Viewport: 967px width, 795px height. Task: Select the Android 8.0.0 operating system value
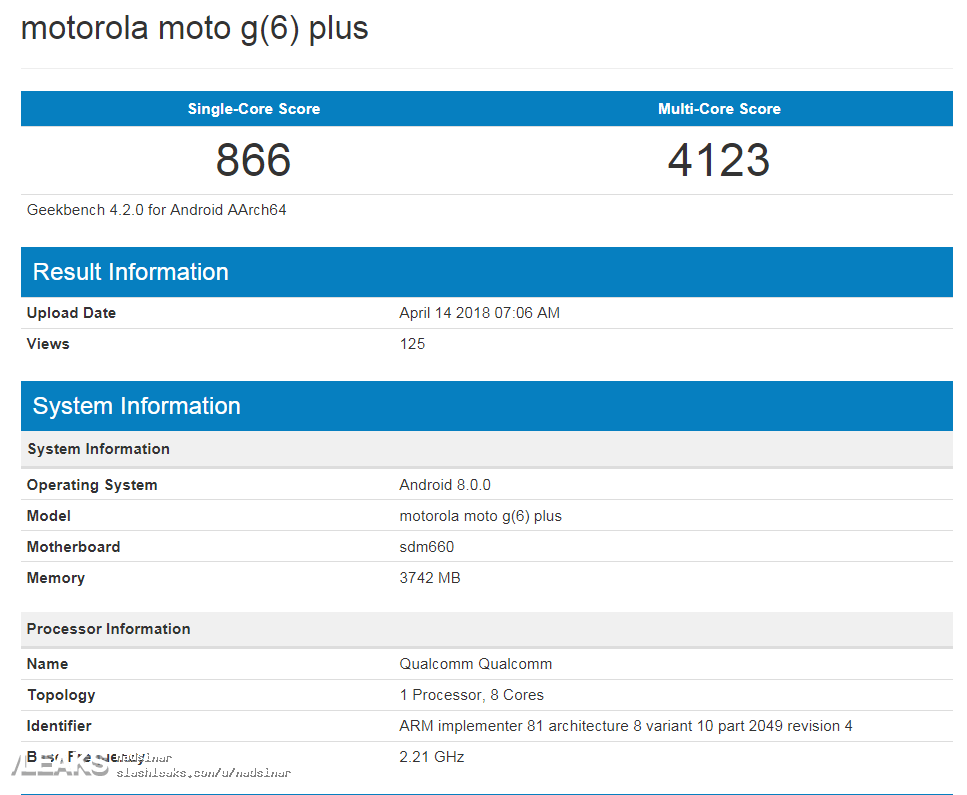pos(445,484)
